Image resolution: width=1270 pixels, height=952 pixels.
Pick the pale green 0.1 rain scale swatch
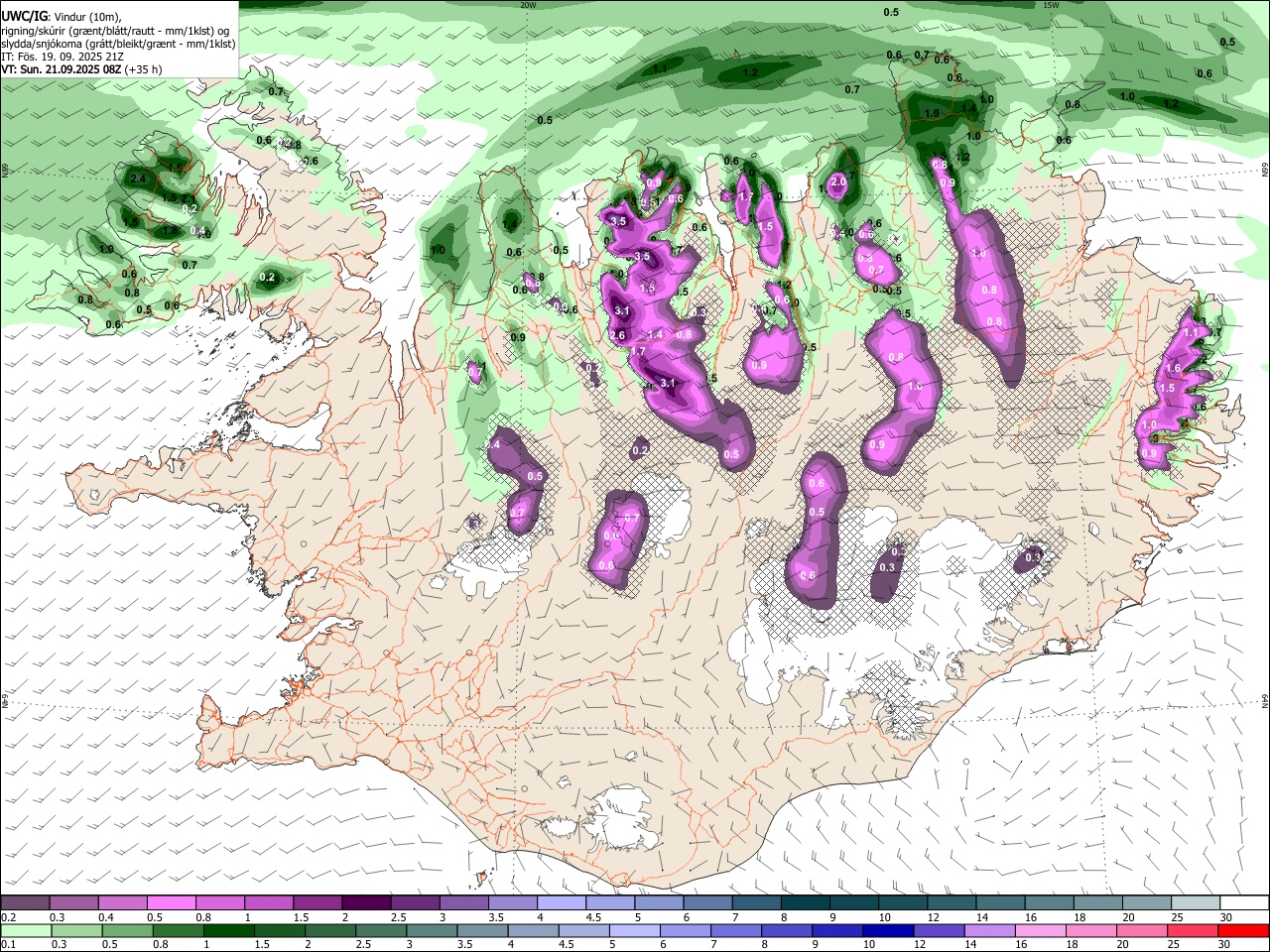click(26, 931)
